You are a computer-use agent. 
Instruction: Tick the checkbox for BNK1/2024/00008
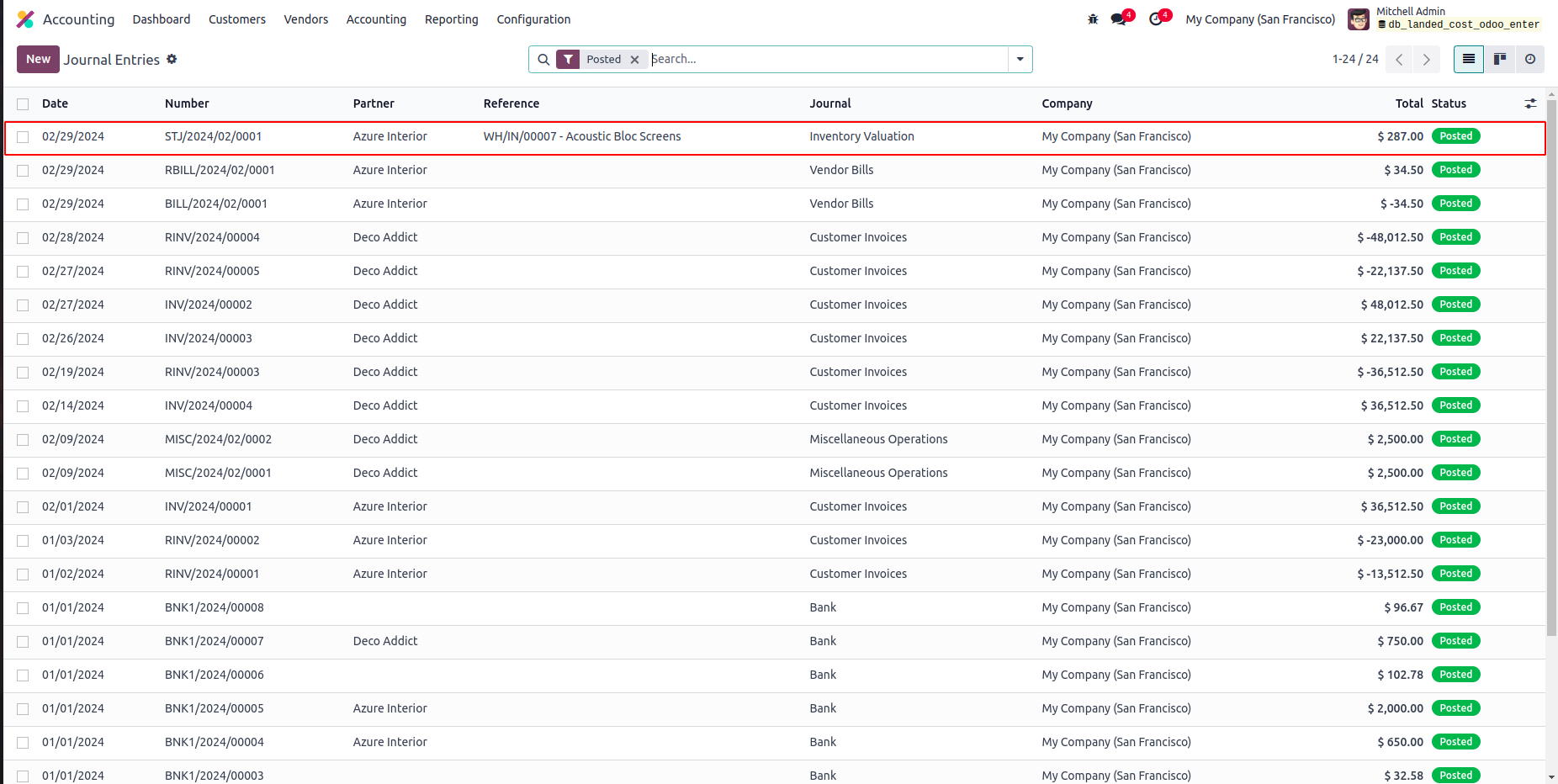click(23, 608)
